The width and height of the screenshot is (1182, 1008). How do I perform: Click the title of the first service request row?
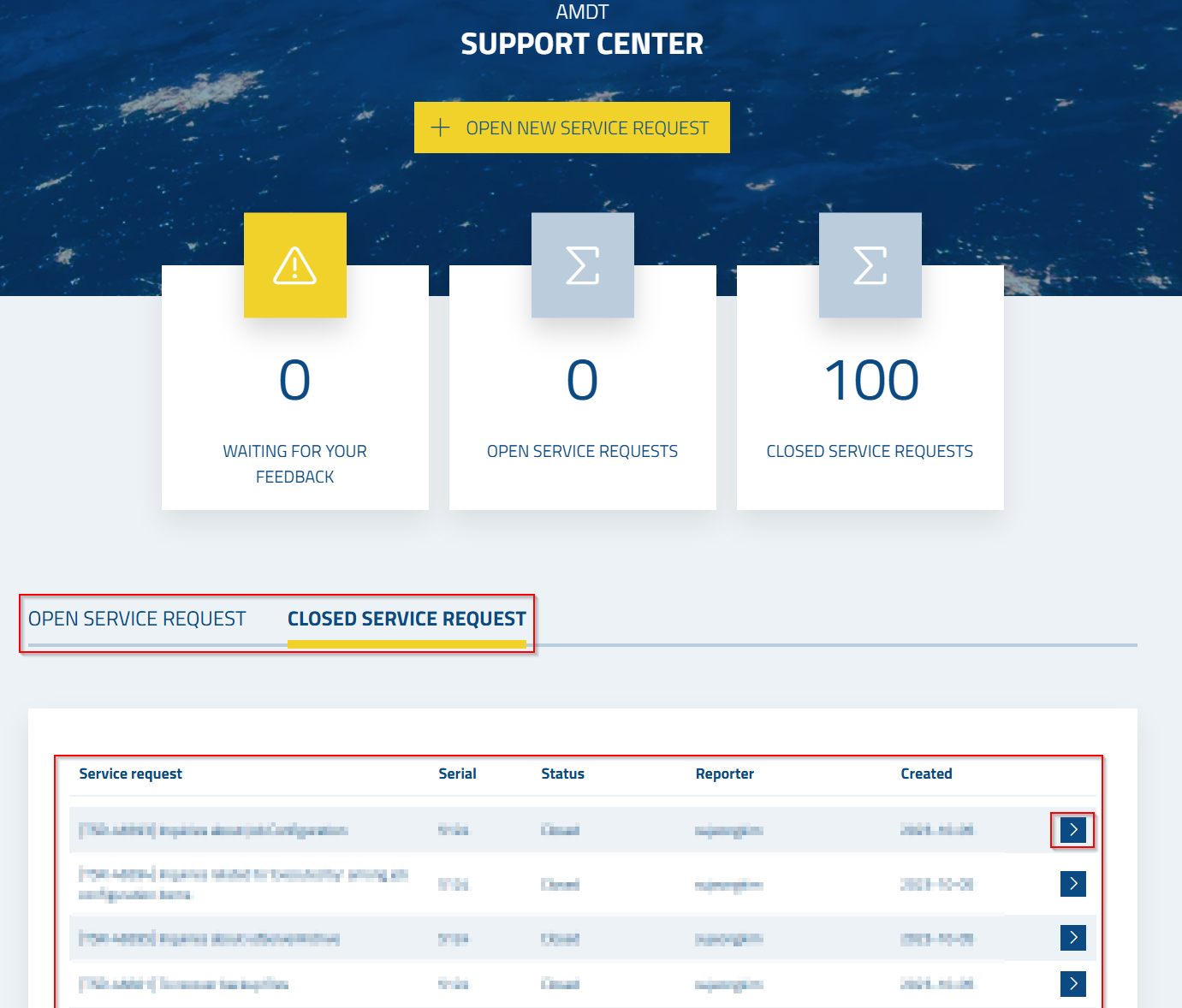coord(214,830)
